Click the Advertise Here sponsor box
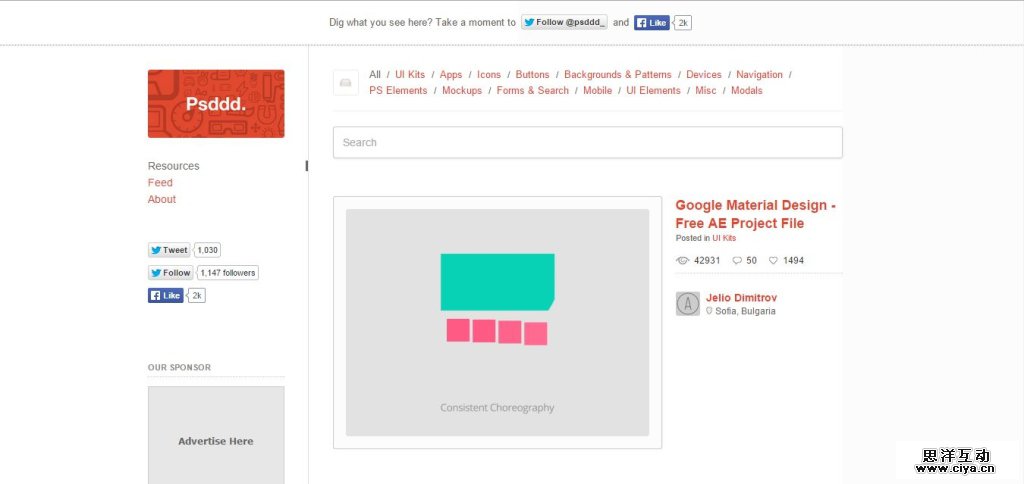This screenshot has width=1024, height=484. click(216, 435)
